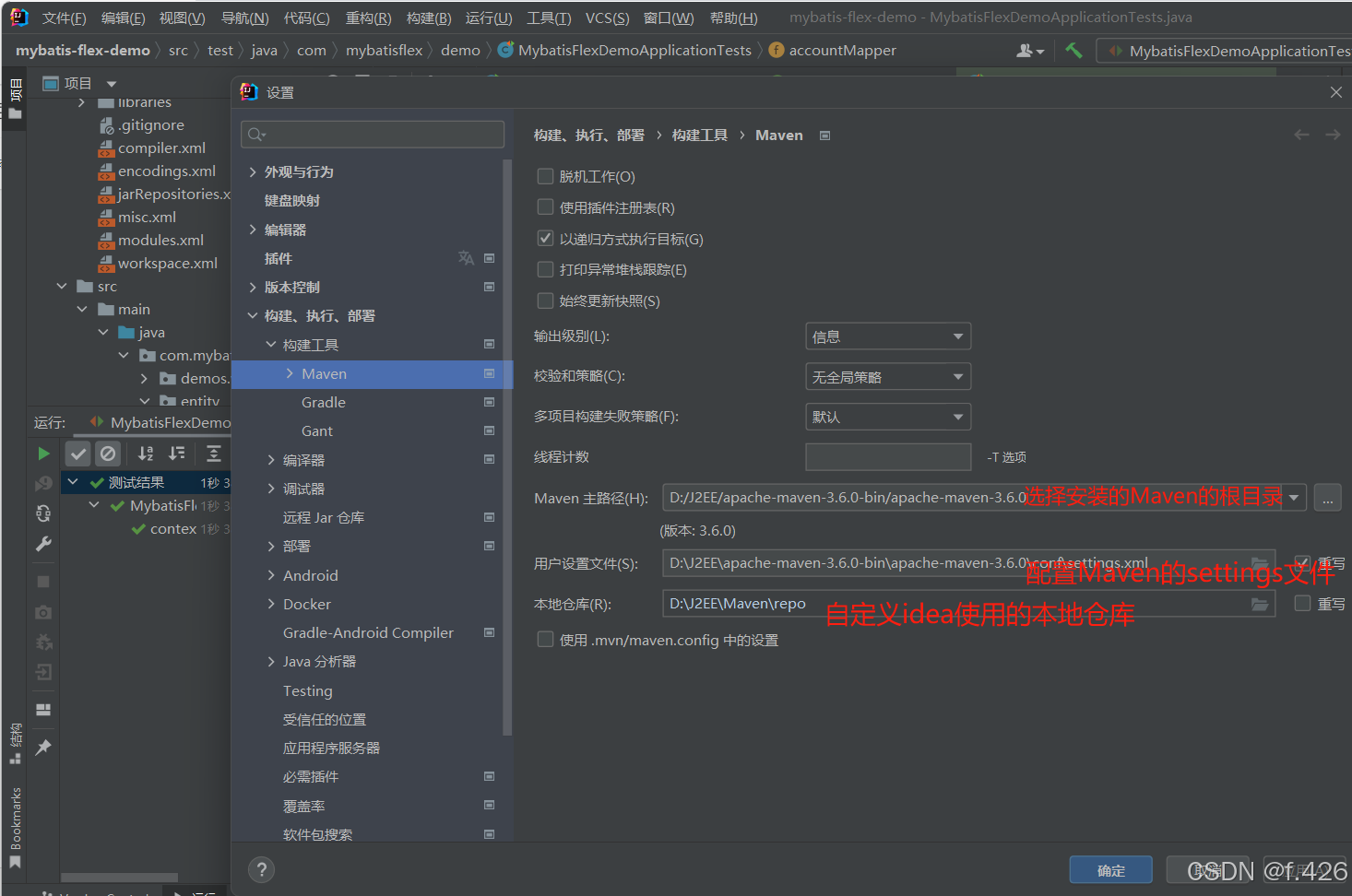Click the green Run test button
The width and height of the screenshot is (1352, 896).
pos(43,454)
